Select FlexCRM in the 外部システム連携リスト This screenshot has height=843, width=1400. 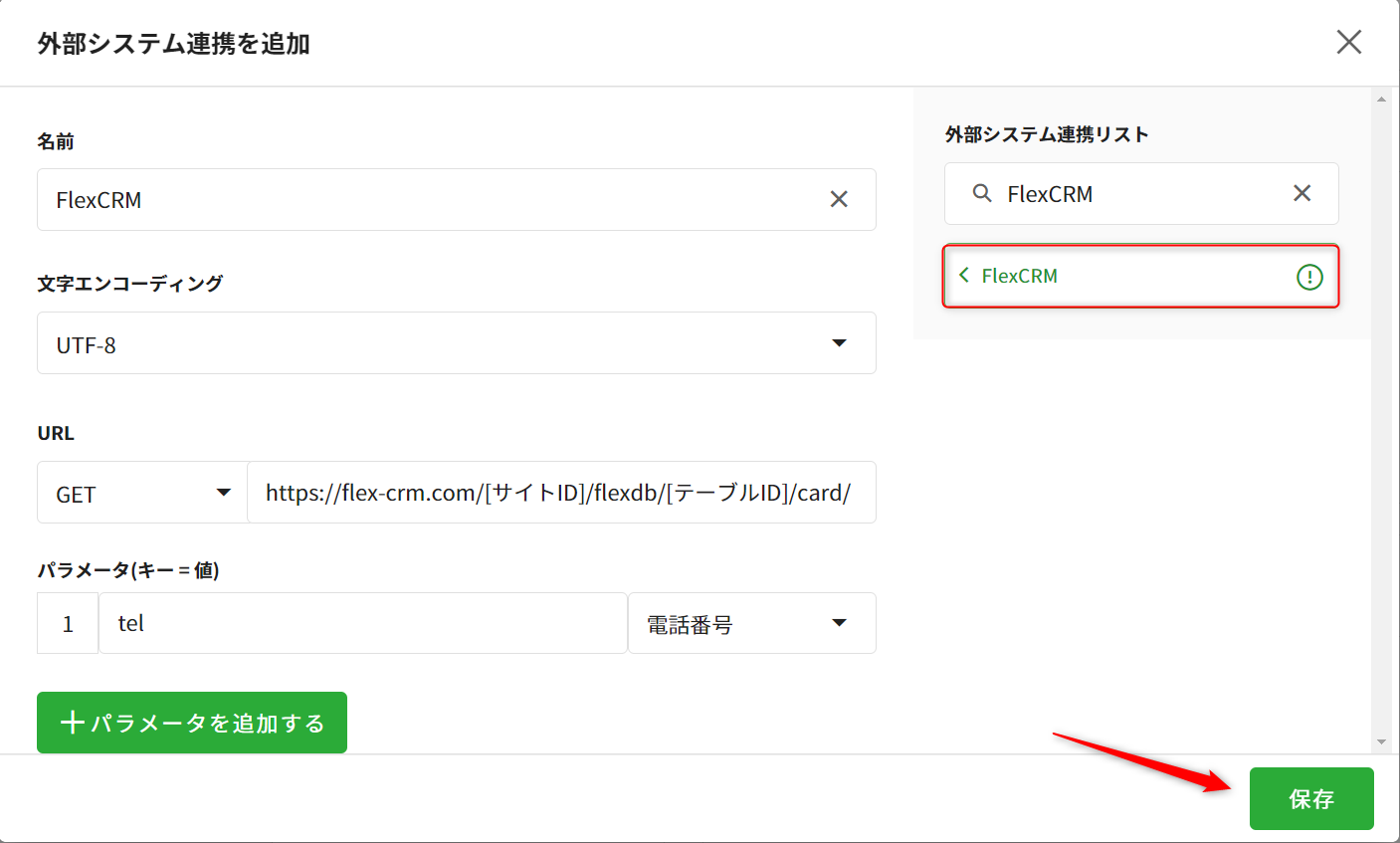click(1124, 277)
